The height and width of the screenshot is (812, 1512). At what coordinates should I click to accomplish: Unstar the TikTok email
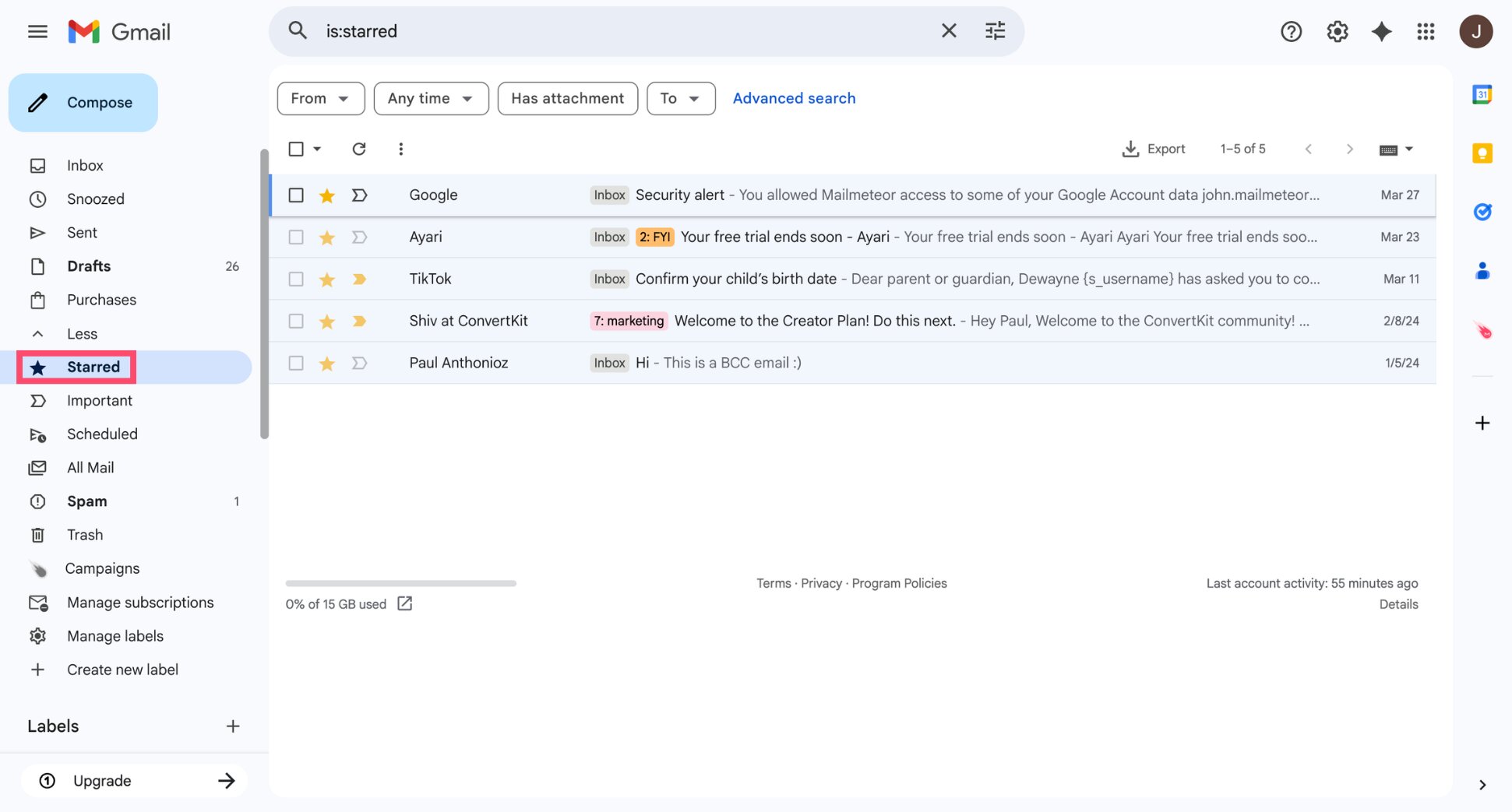[327, 279]
